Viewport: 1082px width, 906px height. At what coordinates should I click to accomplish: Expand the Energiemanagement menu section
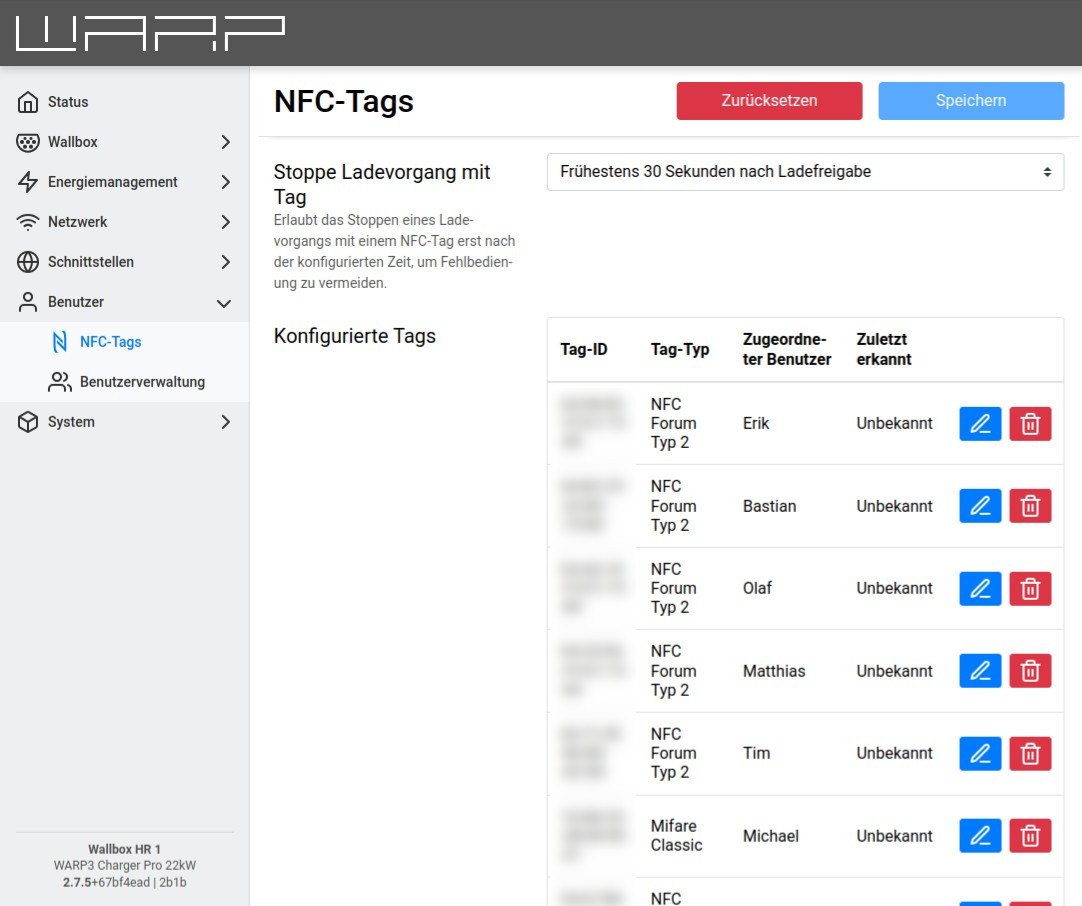click(x=124, y=182)
